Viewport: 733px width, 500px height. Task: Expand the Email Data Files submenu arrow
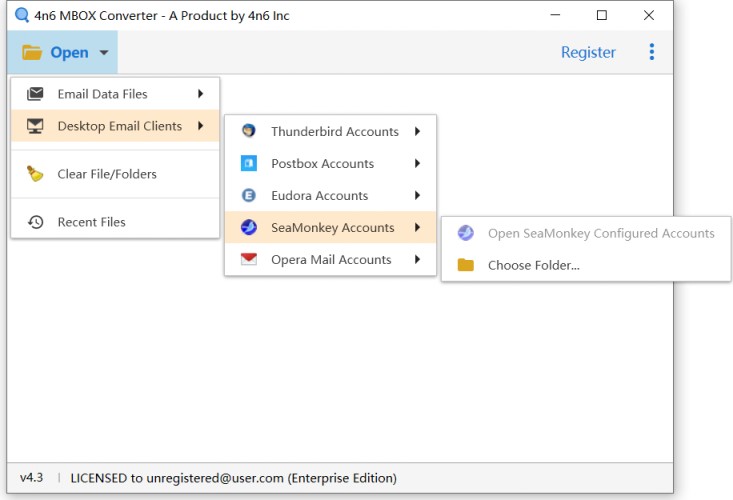point(201,93)
